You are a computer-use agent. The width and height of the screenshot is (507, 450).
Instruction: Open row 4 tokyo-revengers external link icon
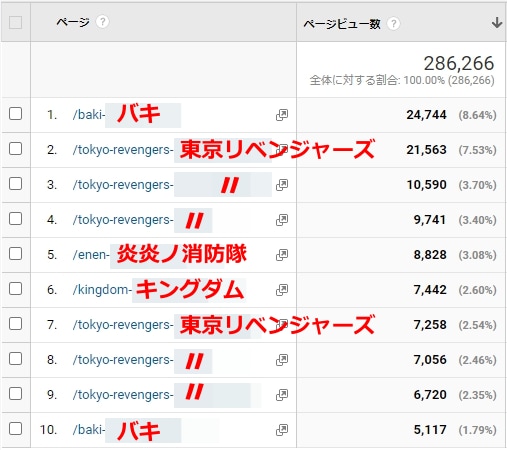tap(282, 220)
